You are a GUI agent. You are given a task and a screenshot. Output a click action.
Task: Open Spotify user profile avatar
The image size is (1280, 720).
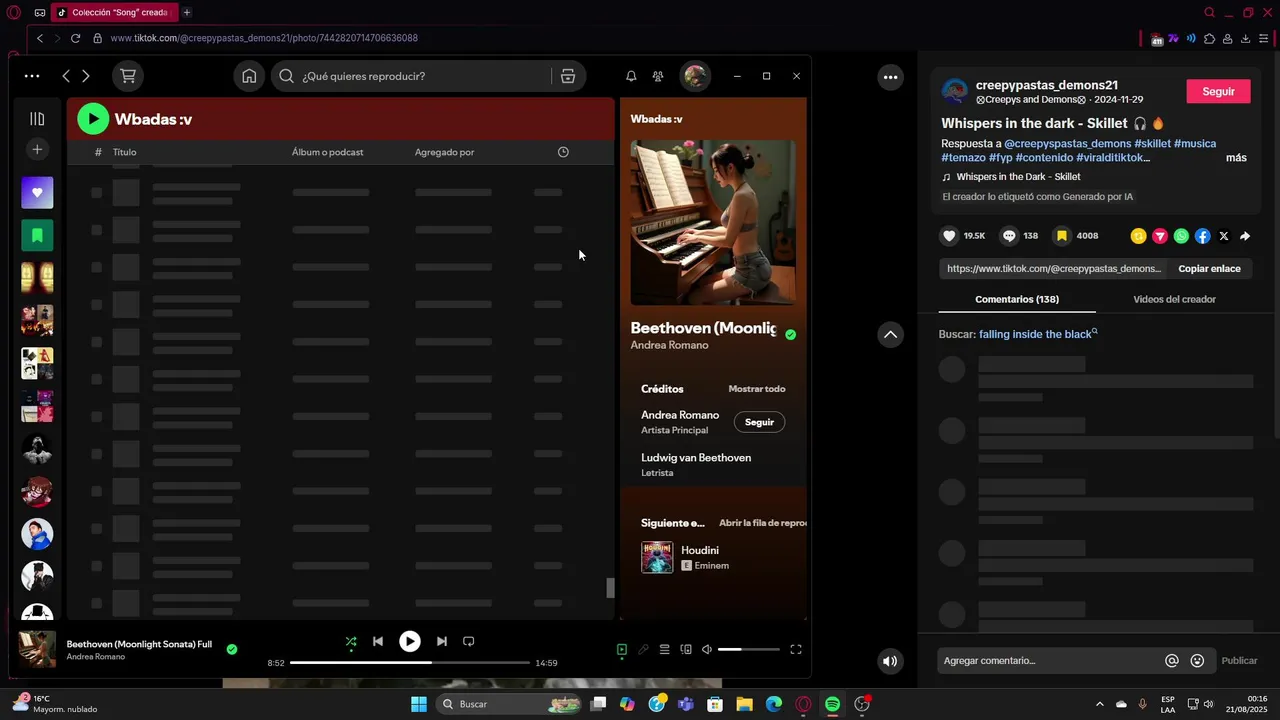tap(695, 76)
